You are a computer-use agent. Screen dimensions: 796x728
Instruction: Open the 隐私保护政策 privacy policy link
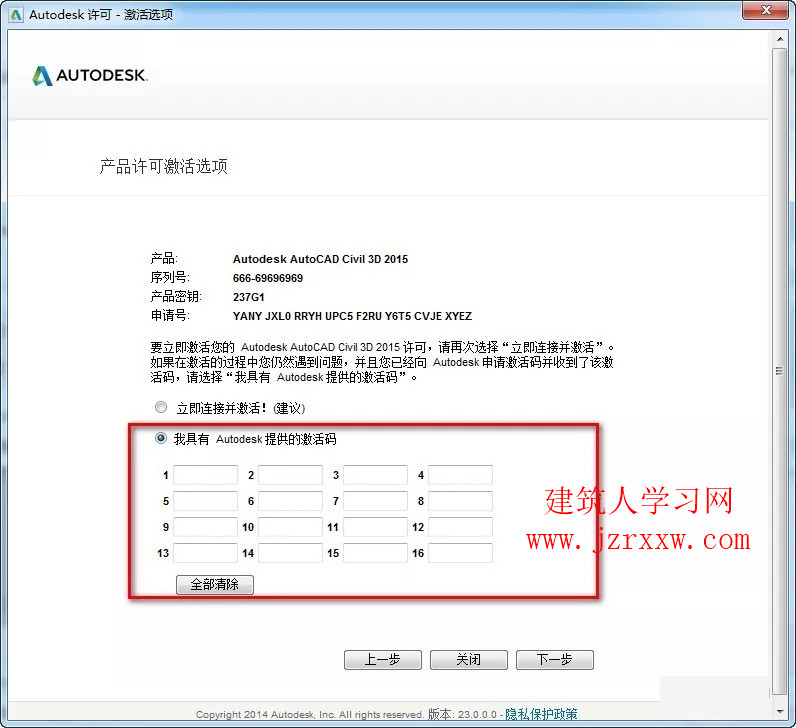(x=541, y=714)
